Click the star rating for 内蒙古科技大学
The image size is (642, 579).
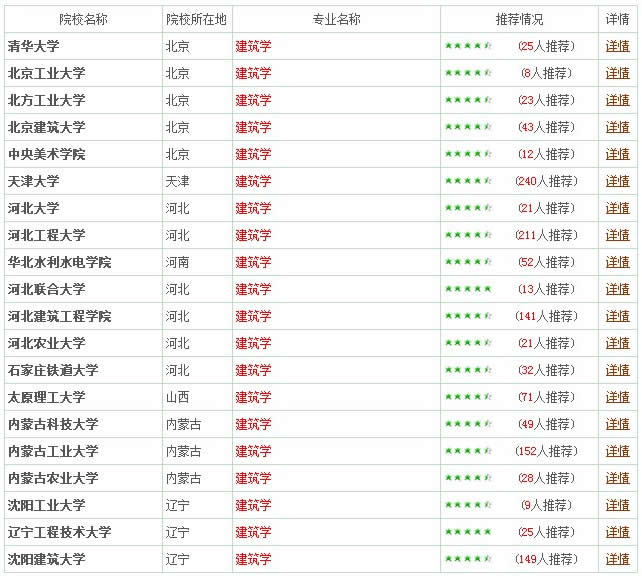[x=468, y=424]
